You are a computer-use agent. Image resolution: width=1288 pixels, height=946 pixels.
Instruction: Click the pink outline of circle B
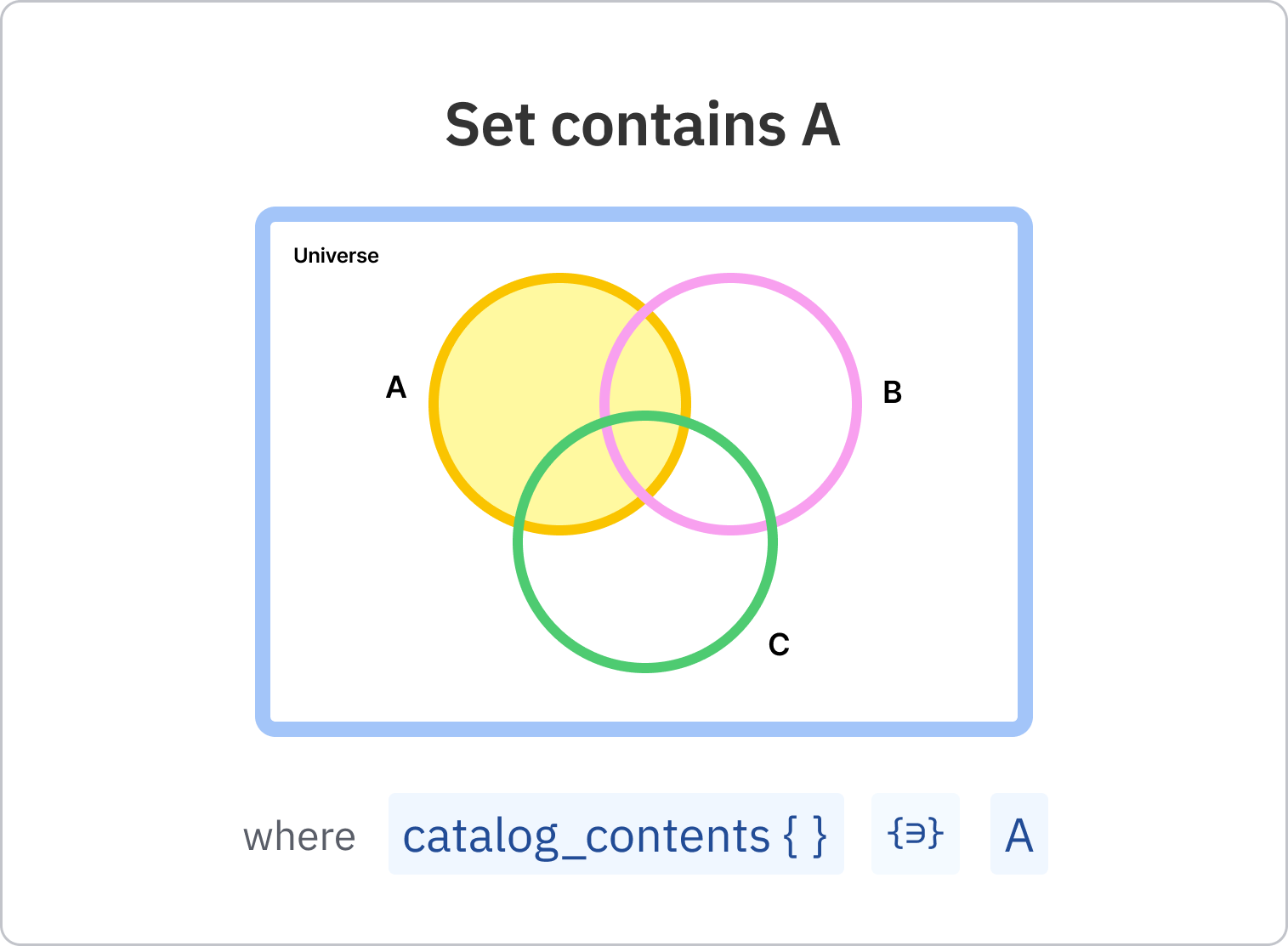[x=856, y=404]
